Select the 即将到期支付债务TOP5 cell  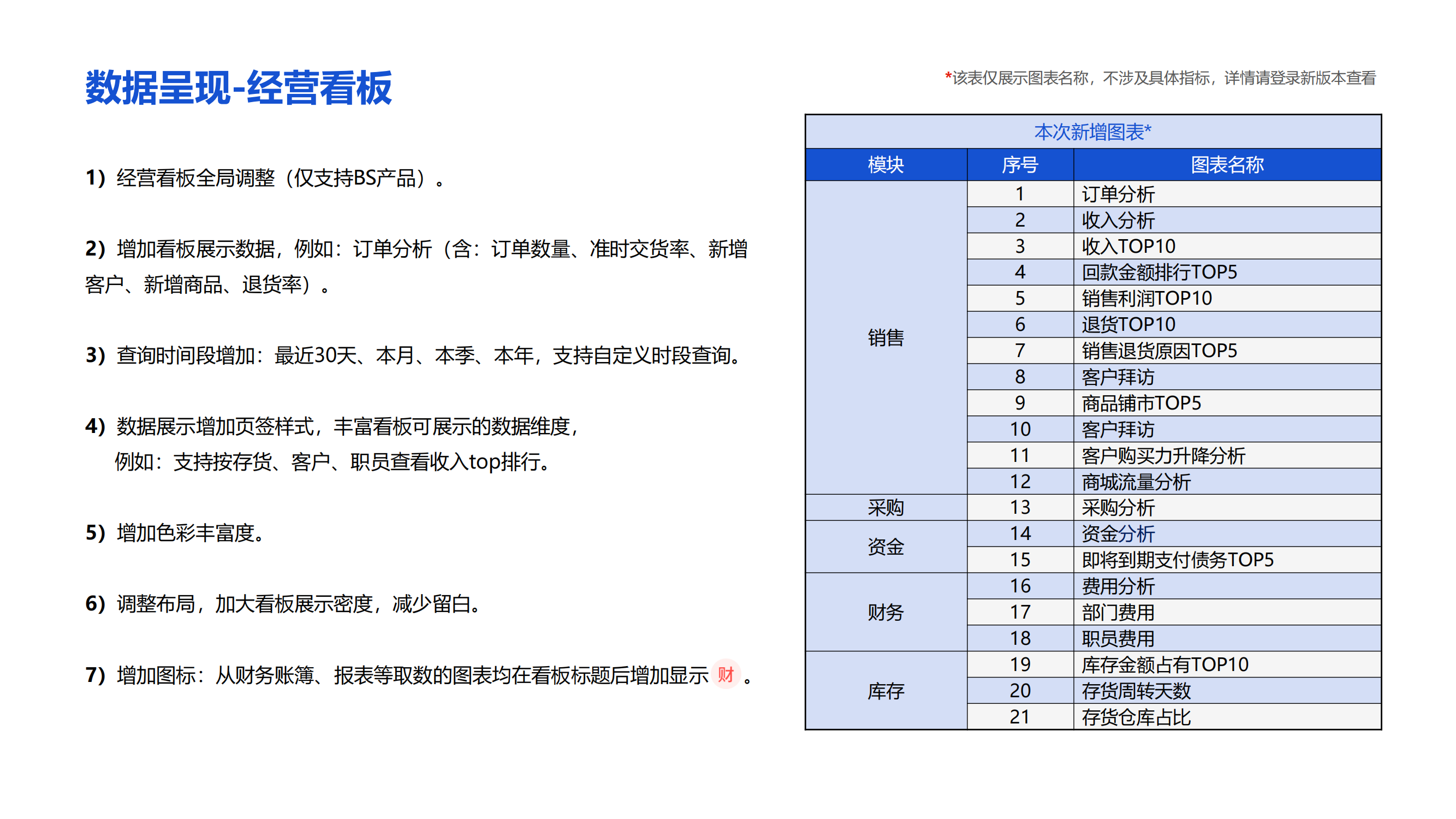tap(1177, 560)
